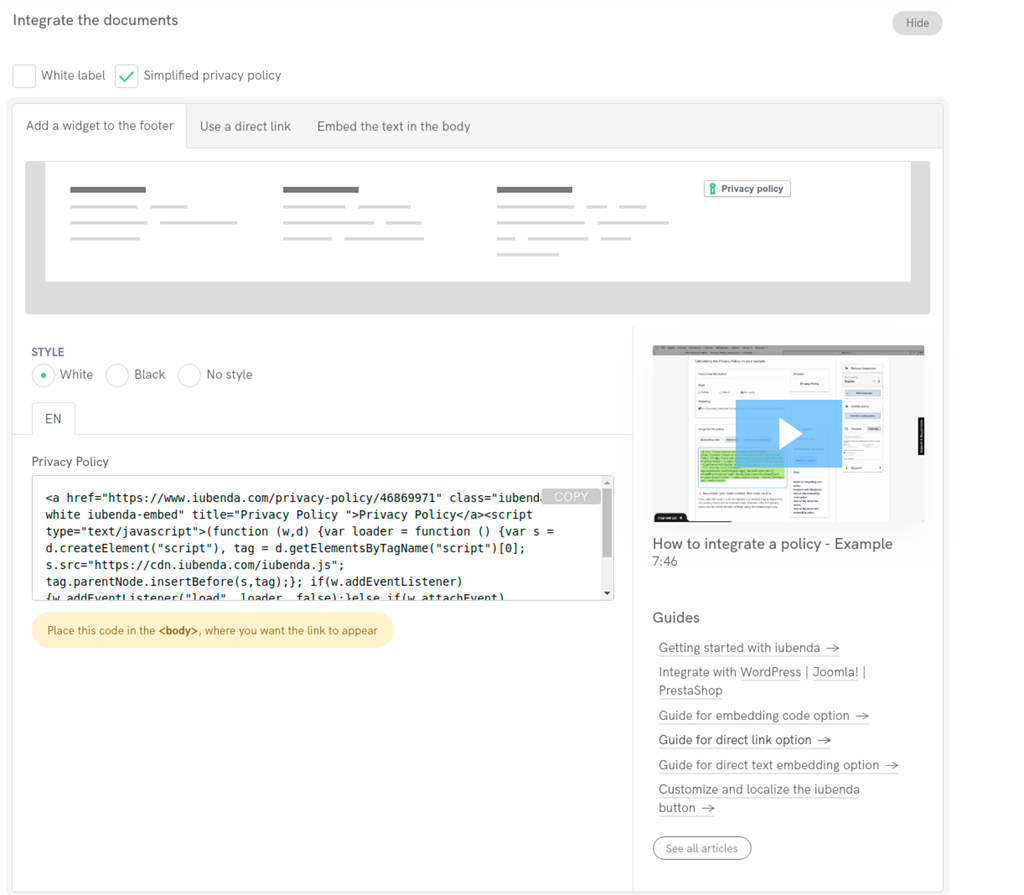Play the policy integration video

click(788, 433)
